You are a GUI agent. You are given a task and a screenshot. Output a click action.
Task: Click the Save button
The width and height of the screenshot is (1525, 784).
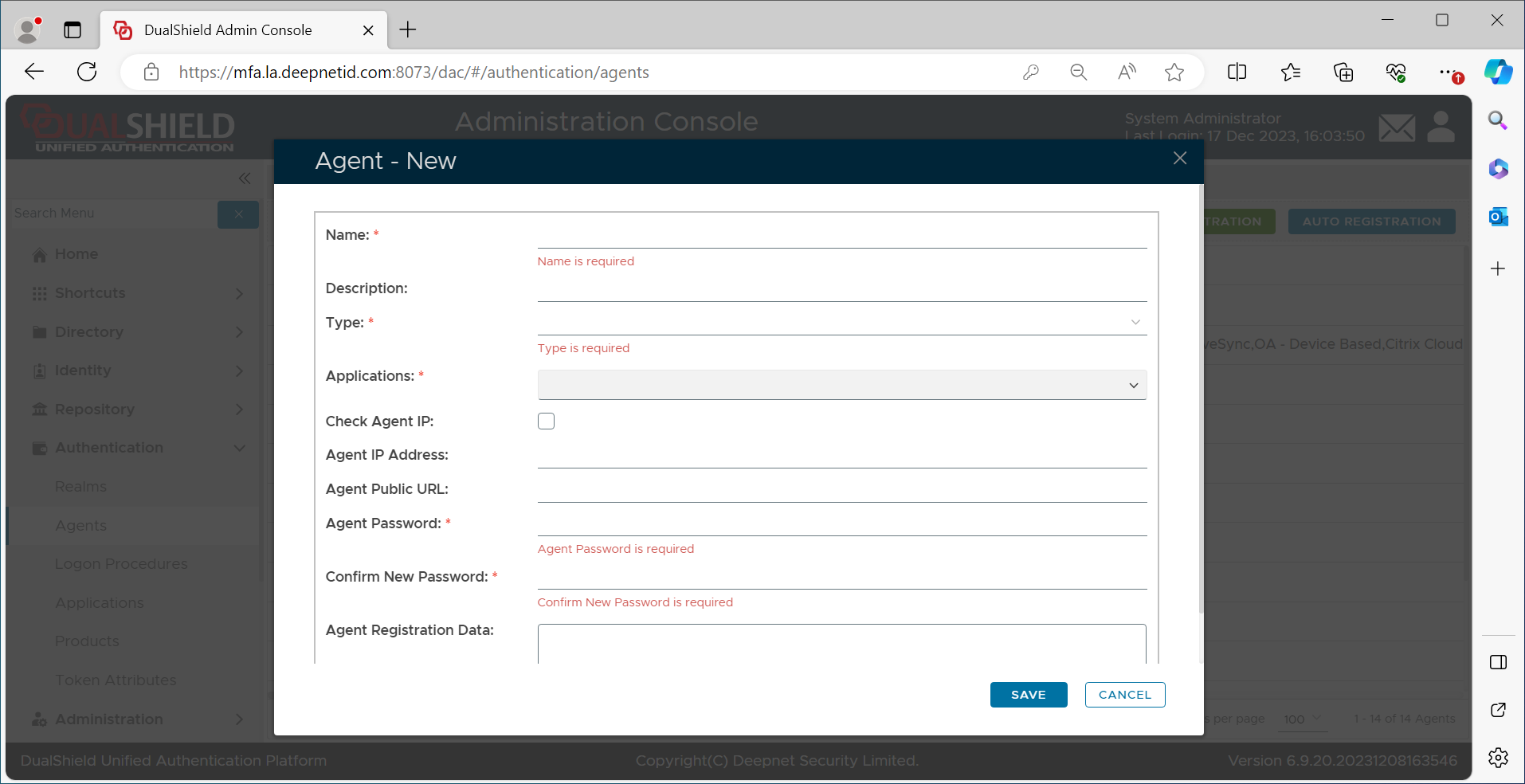pos(1028,695)
